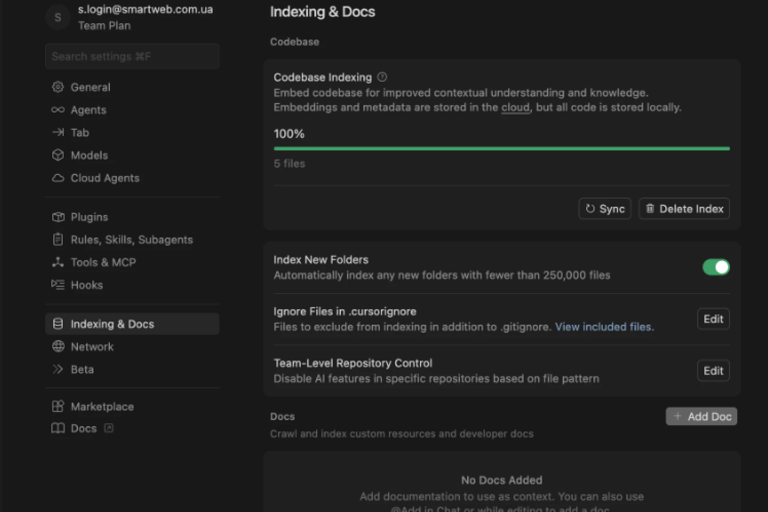Go to the Beta settings section
This screenshot has height=512, width=768.
coord(82,369)
